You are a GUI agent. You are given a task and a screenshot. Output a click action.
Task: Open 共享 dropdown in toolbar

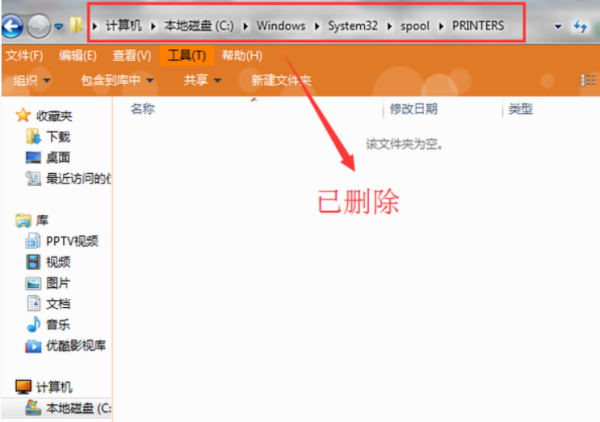pos(202,80)
